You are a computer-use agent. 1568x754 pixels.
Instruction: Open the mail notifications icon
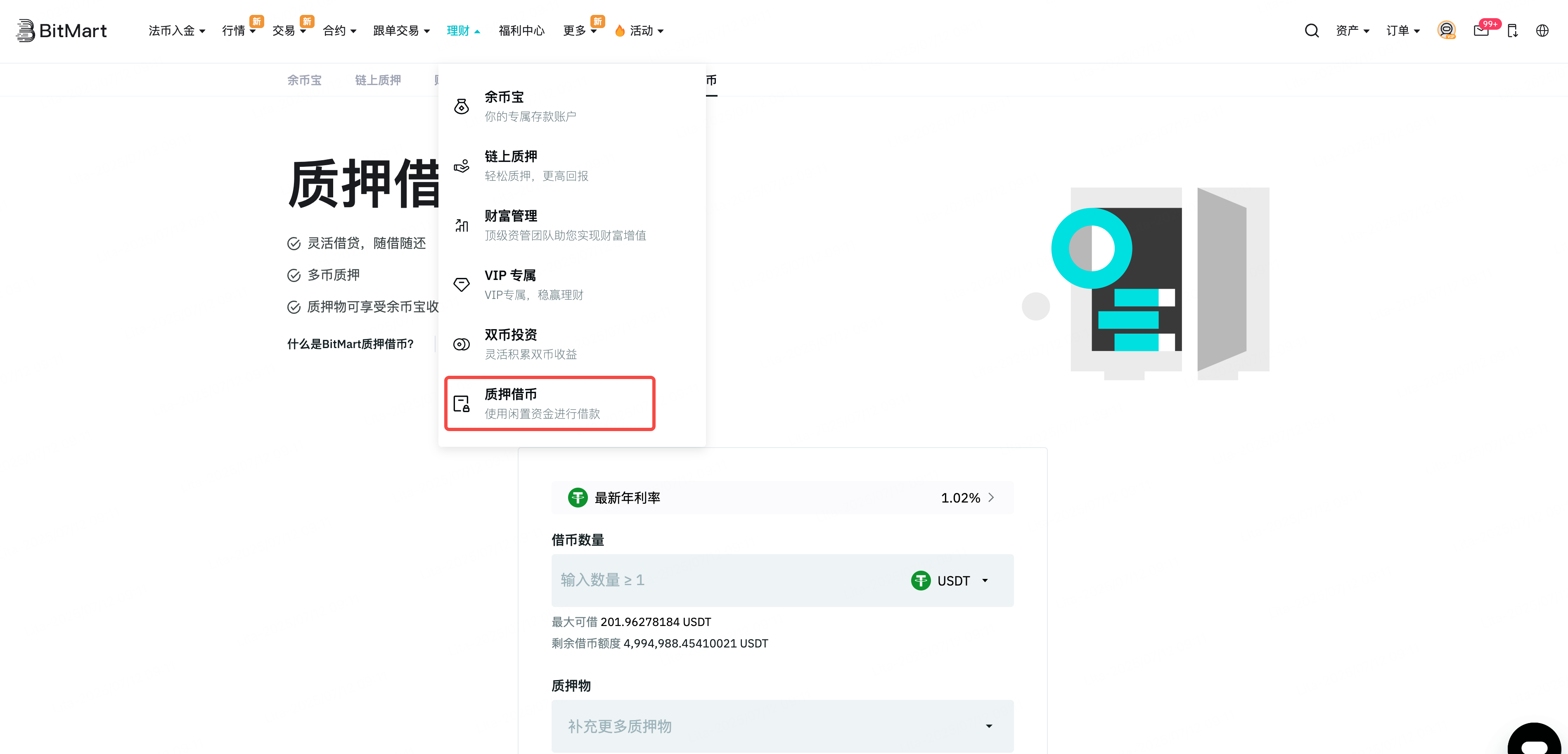pos(1481,31)
